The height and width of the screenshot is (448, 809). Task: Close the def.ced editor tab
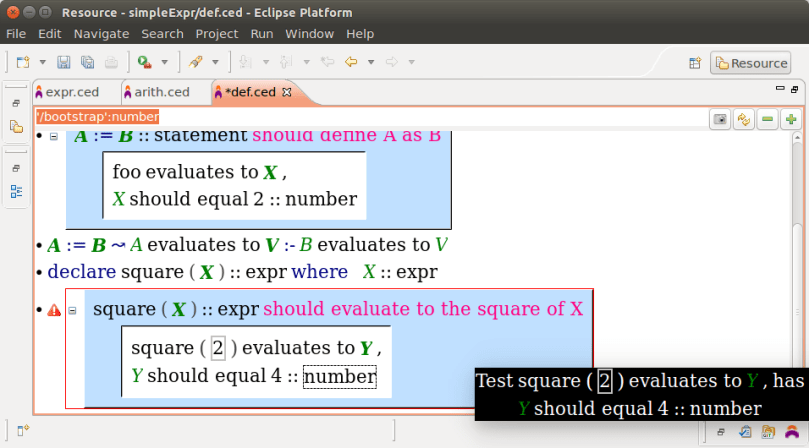pyautogui.click(x=287, y=92)
